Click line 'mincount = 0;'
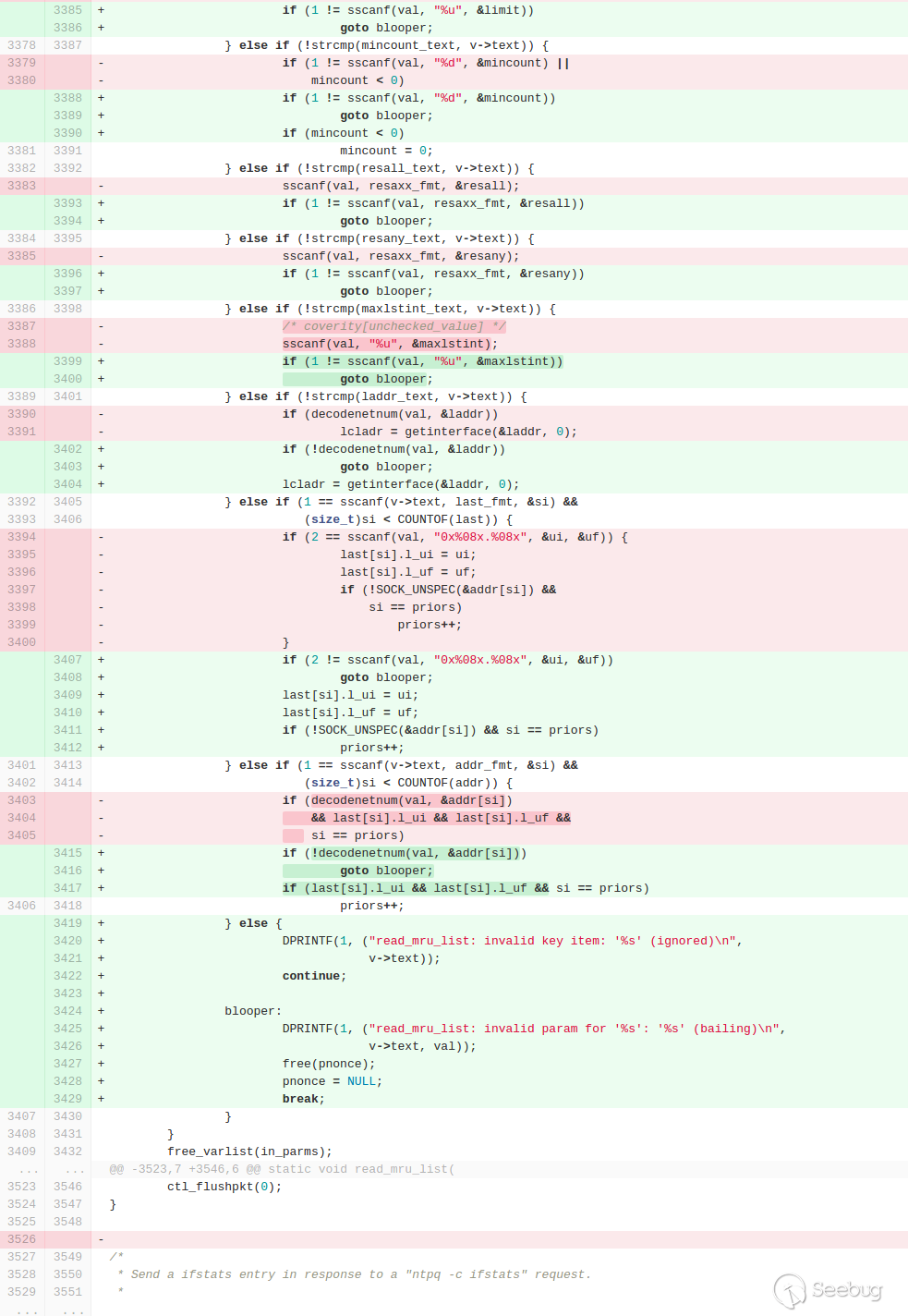This screenshot has height=1316, width=908. 386,151
